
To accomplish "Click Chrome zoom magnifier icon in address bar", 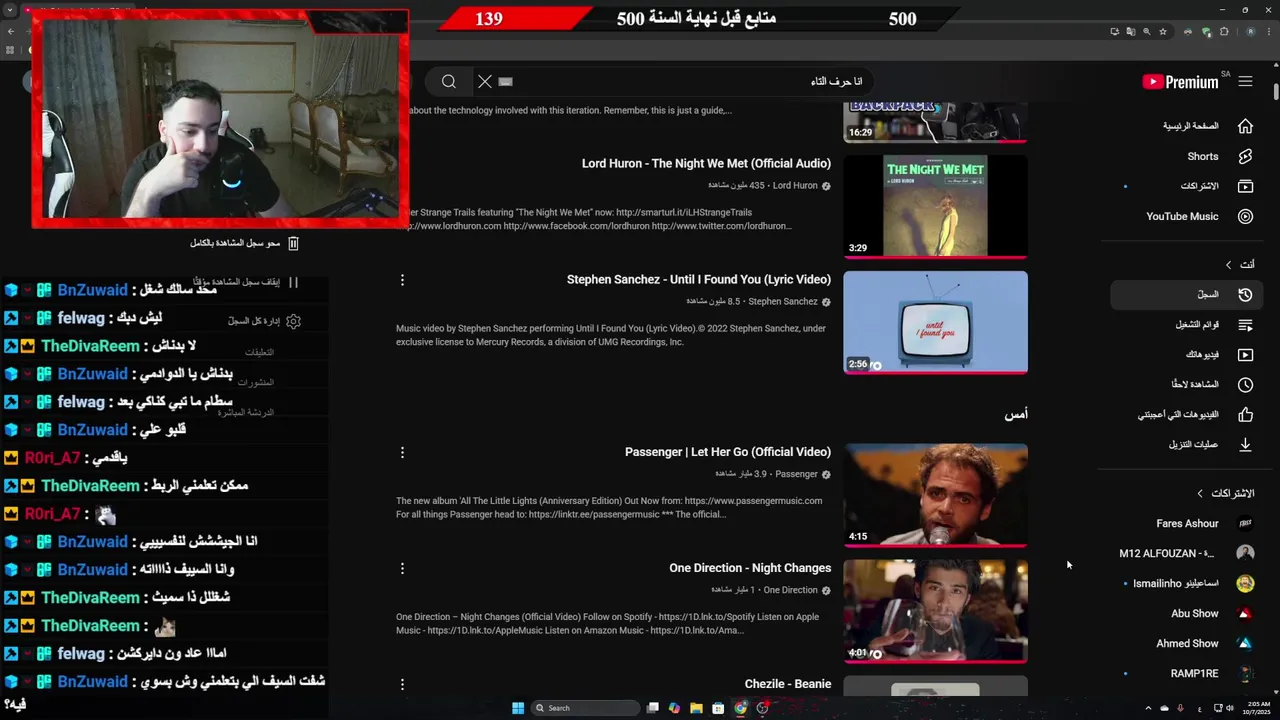I will pos(1146,32).
